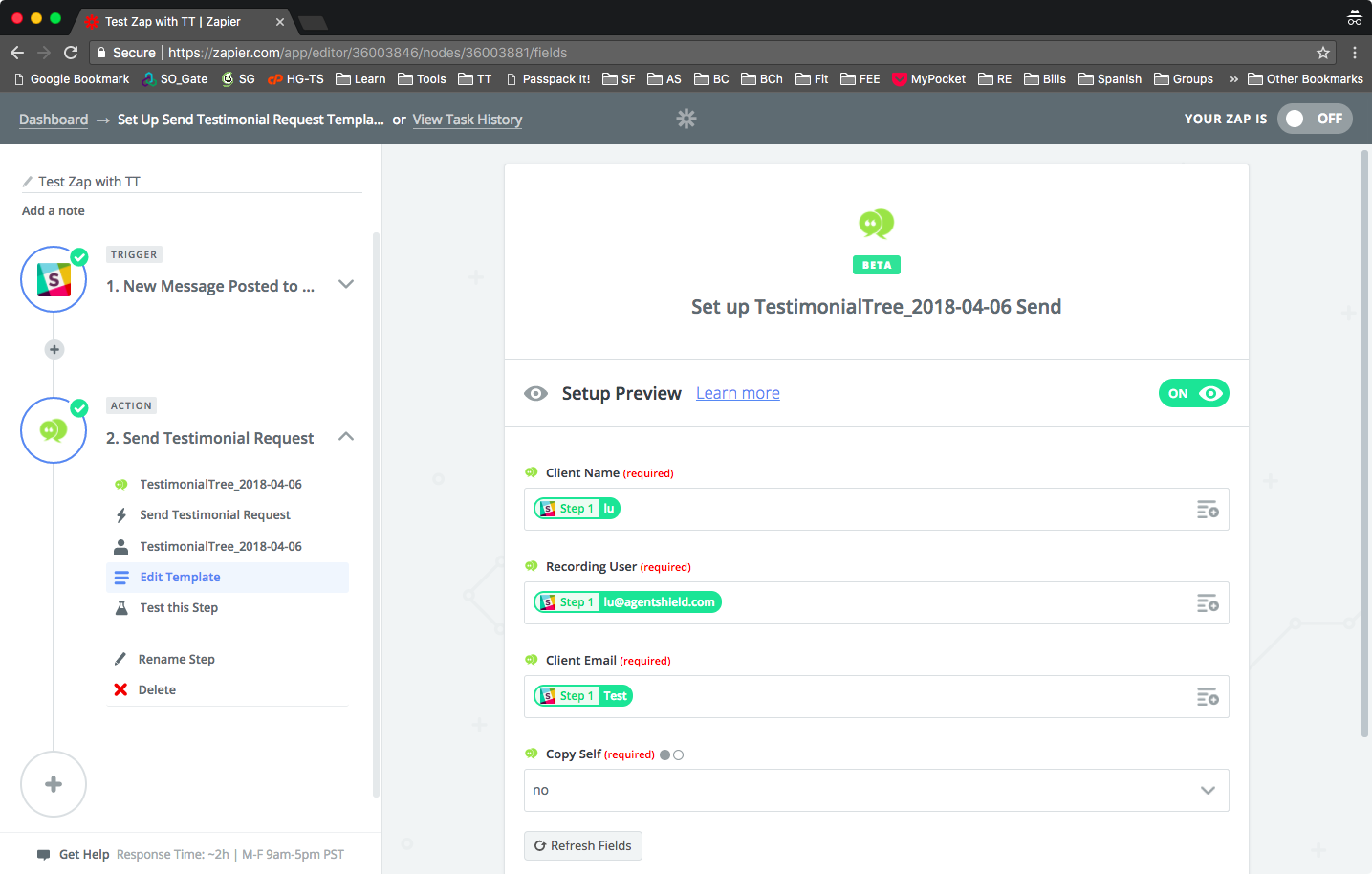Click the Rename Step pencil icon
The image size is (1372, 874).
tap(120, 659)
